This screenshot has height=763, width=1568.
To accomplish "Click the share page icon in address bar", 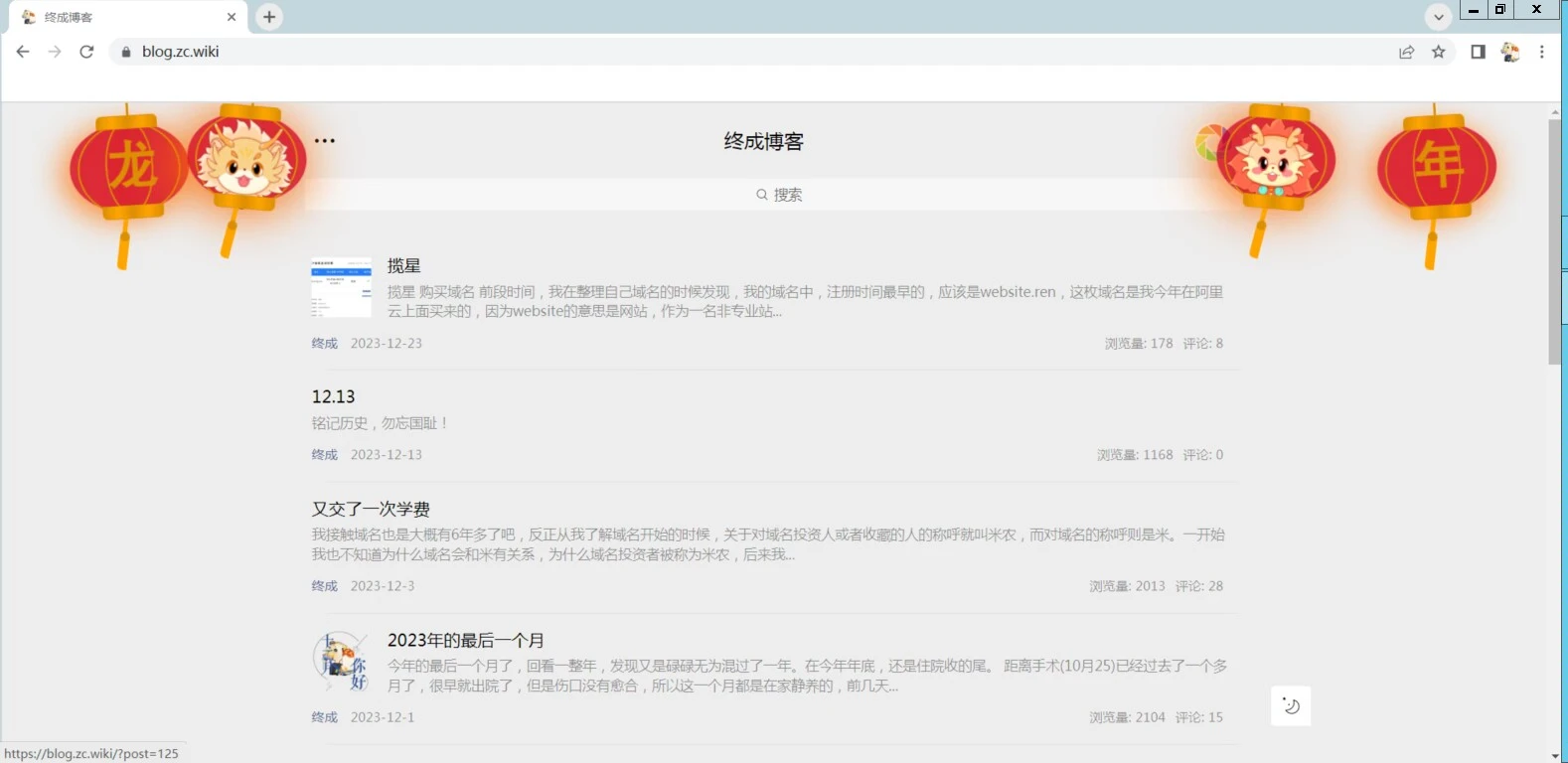I will coord(1406,52).
